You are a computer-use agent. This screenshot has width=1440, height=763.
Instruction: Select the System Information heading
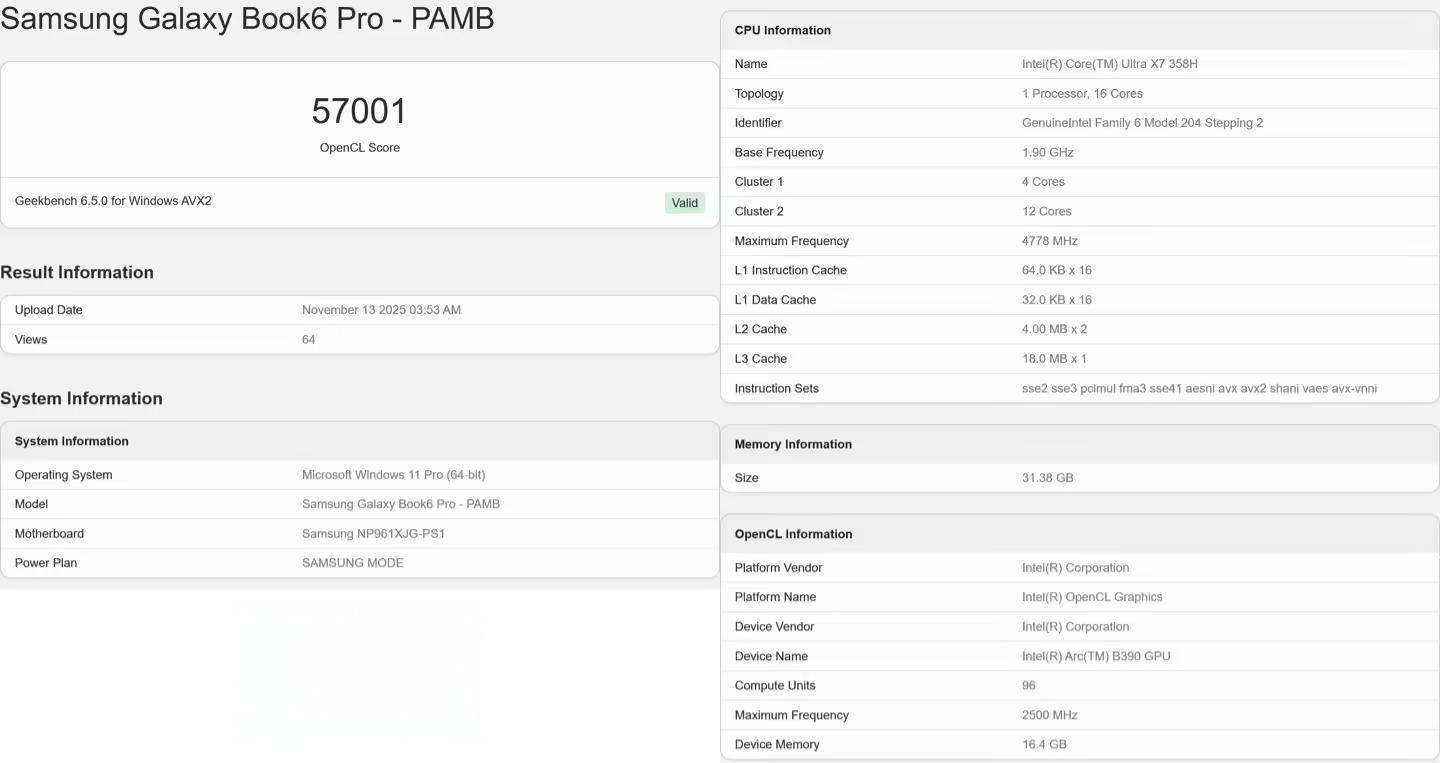tap(81, 397)
